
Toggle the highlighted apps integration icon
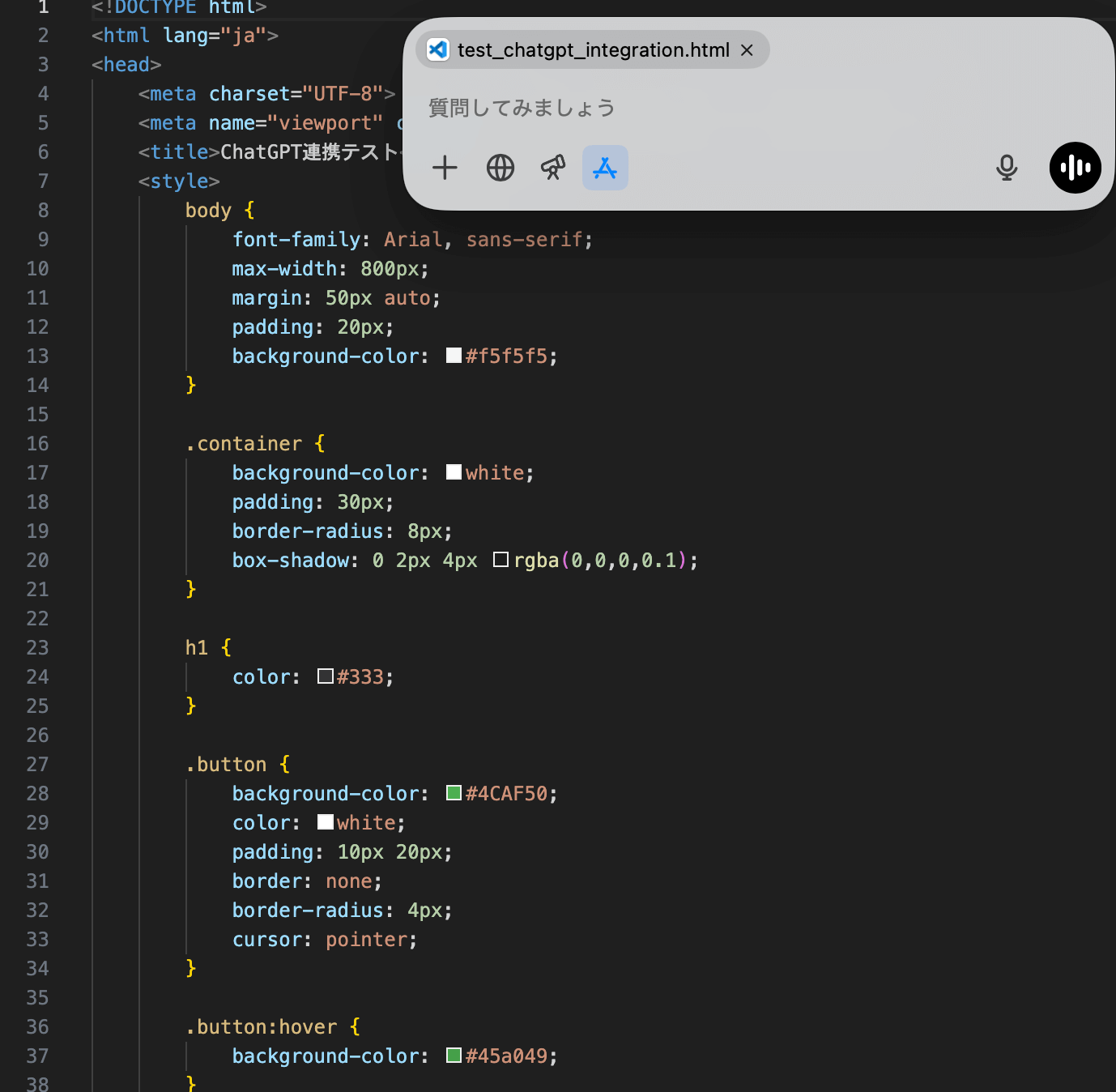(605, 168)
